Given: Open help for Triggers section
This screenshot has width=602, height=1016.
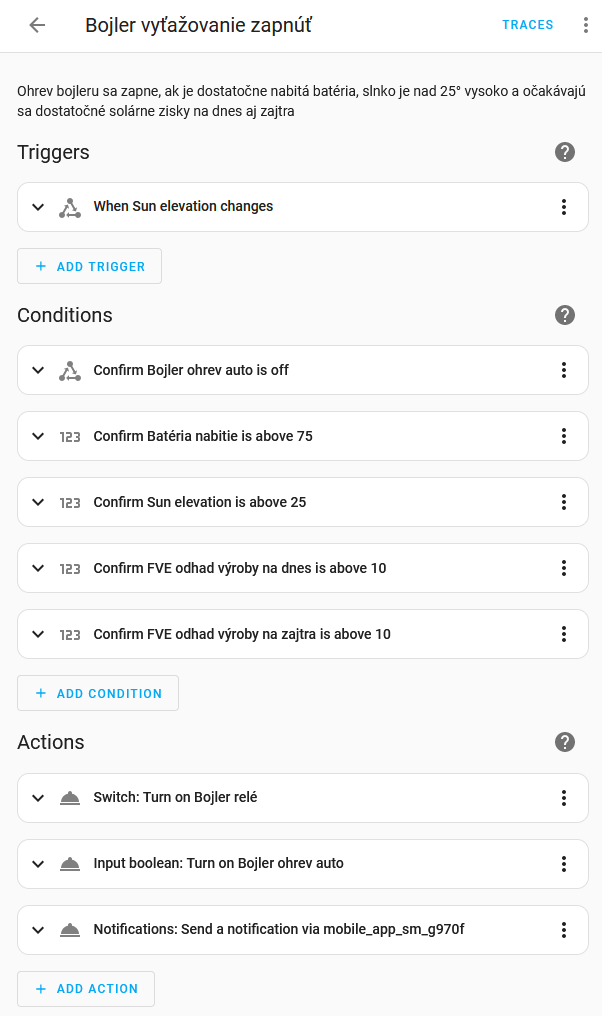Looking at the screenshot, I should pyautogui.click(x=565, y=152).
